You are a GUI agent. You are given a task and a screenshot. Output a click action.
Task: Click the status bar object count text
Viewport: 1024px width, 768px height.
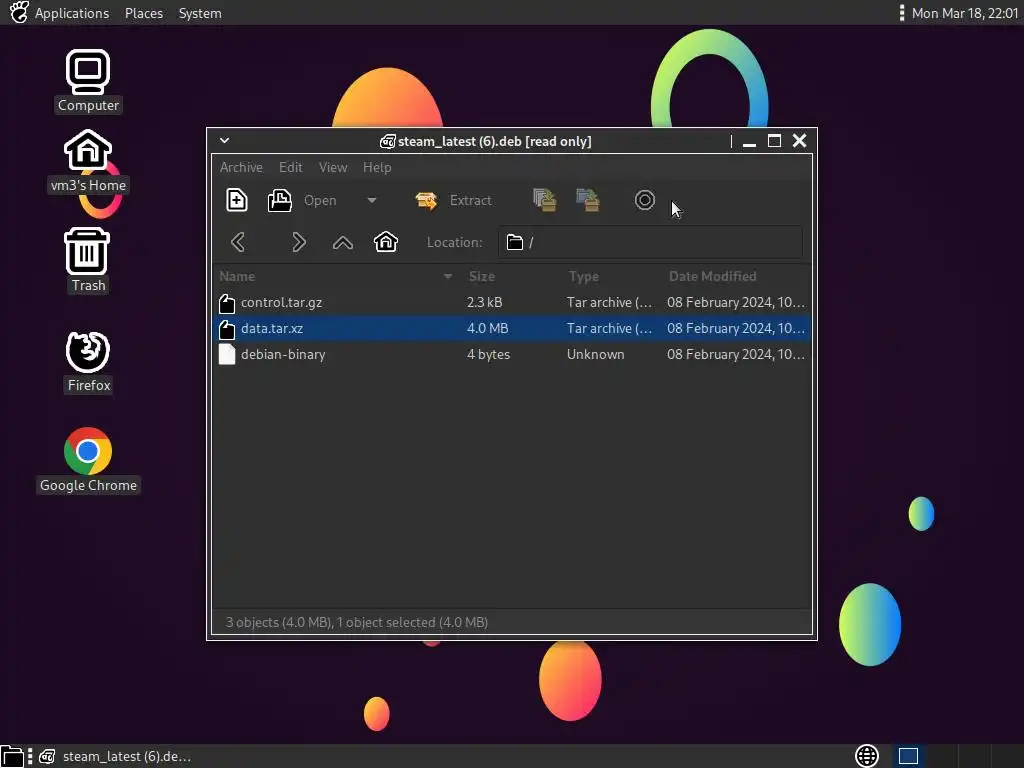click(357, 622)
